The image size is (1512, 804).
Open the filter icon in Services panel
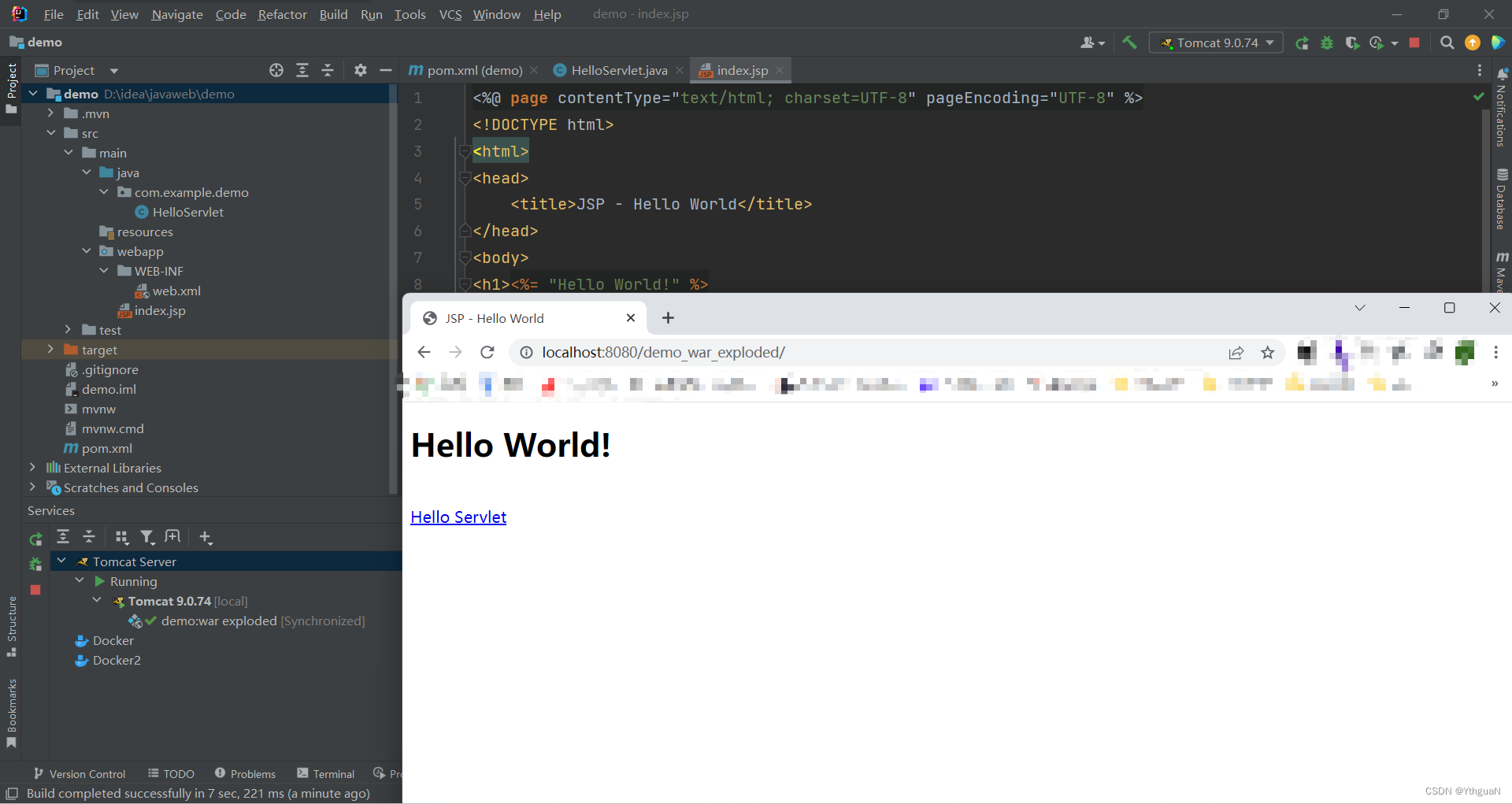148,537
